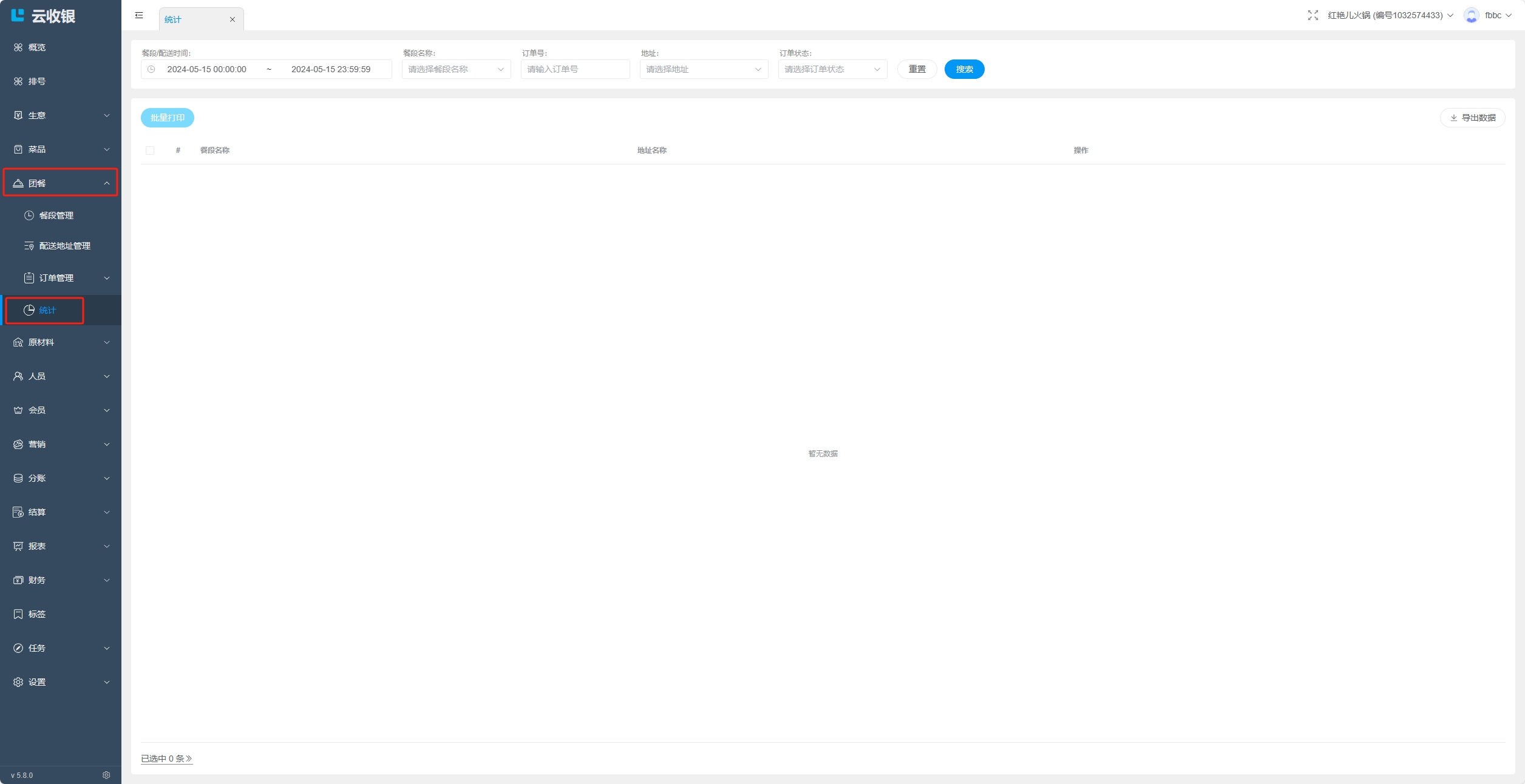
Task: Open 概览 overview in sidebar
Action: pos(36,47)
